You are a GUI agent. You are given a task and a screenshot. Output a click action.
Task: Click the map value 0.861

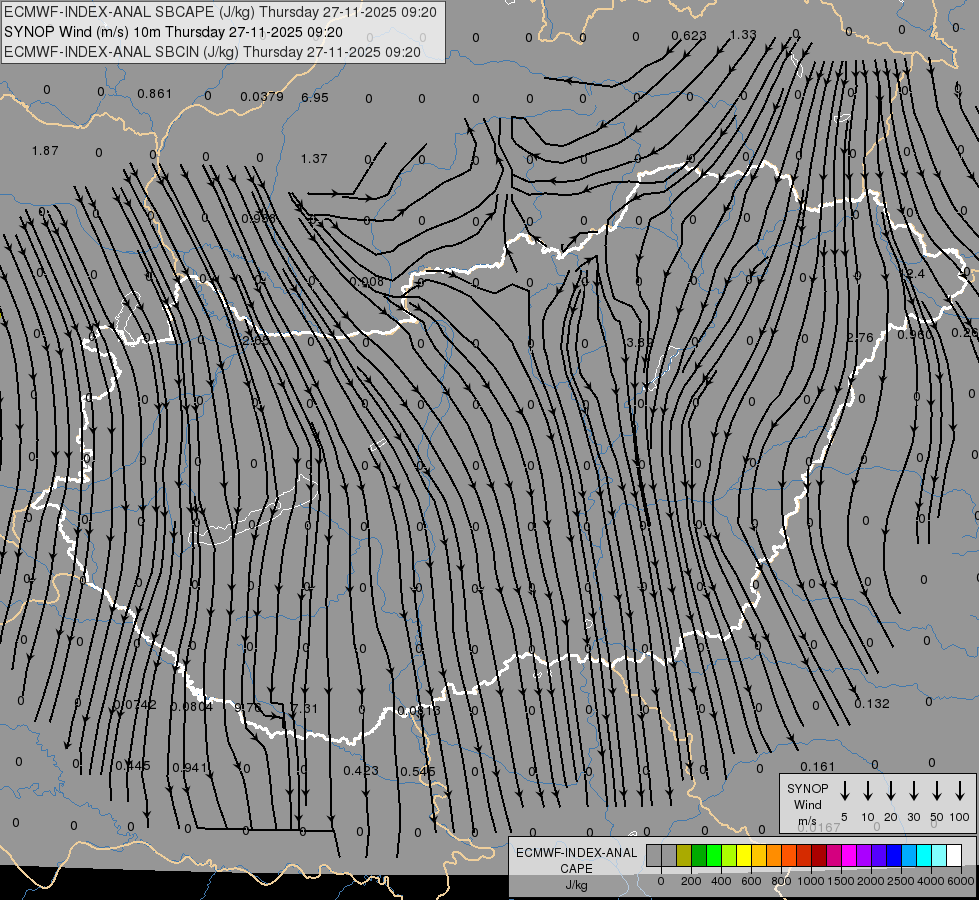point(154,94)
